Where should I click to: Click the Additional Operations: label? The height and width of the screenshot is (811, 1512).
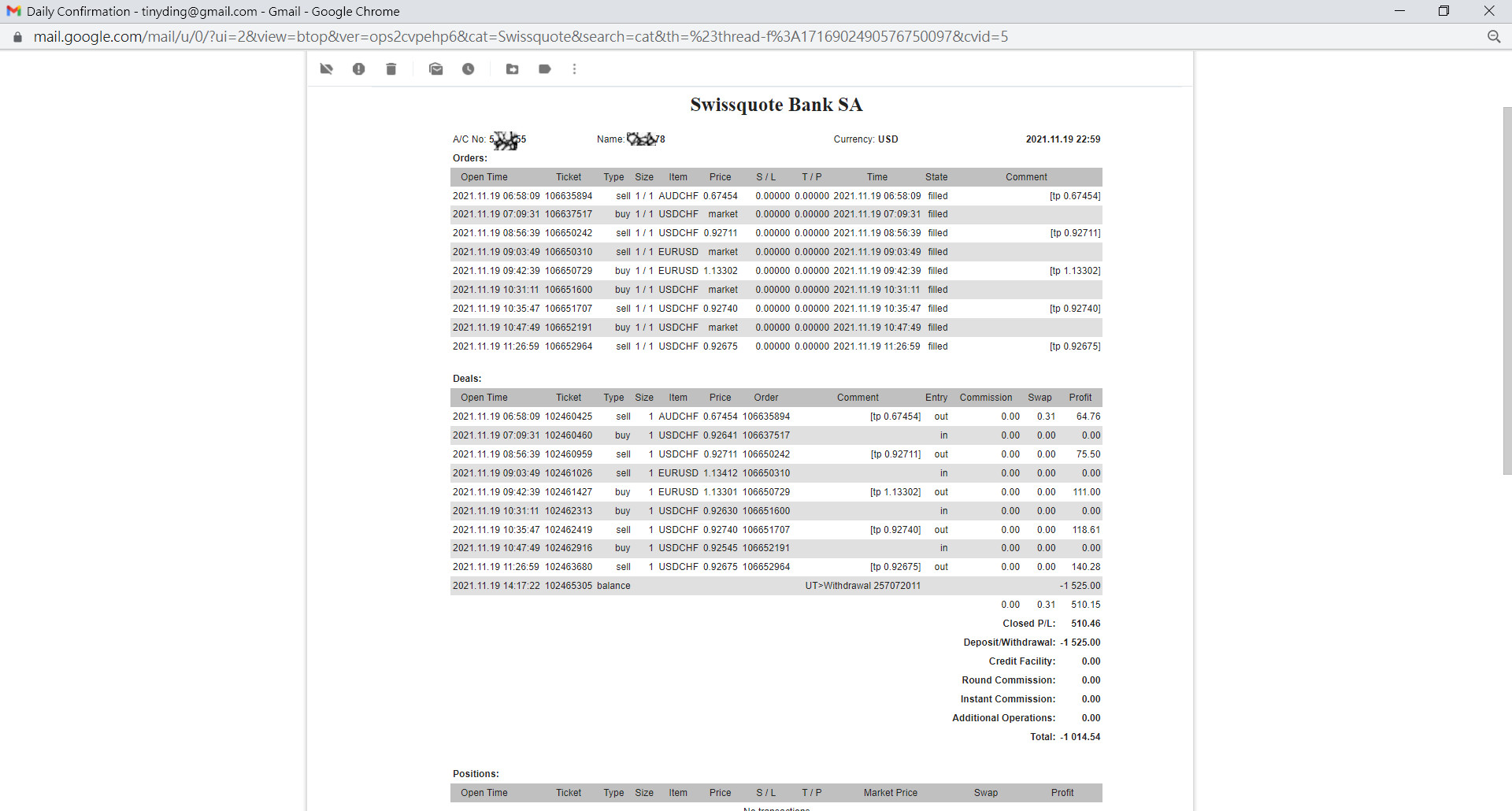[x=1004, y=718]
